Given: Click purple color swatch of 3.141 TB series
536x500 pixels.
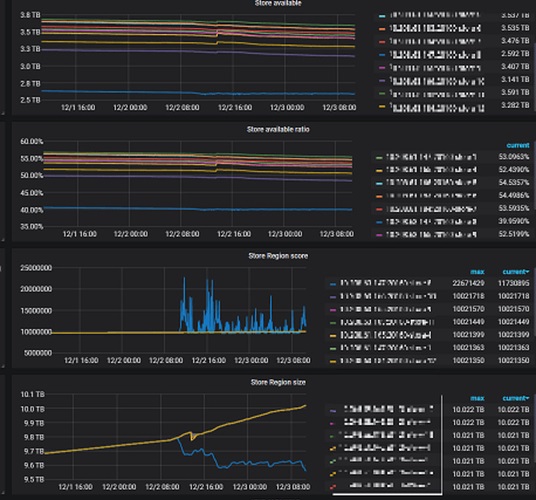Looking at the screenshot, I should (x=382, y=81).
